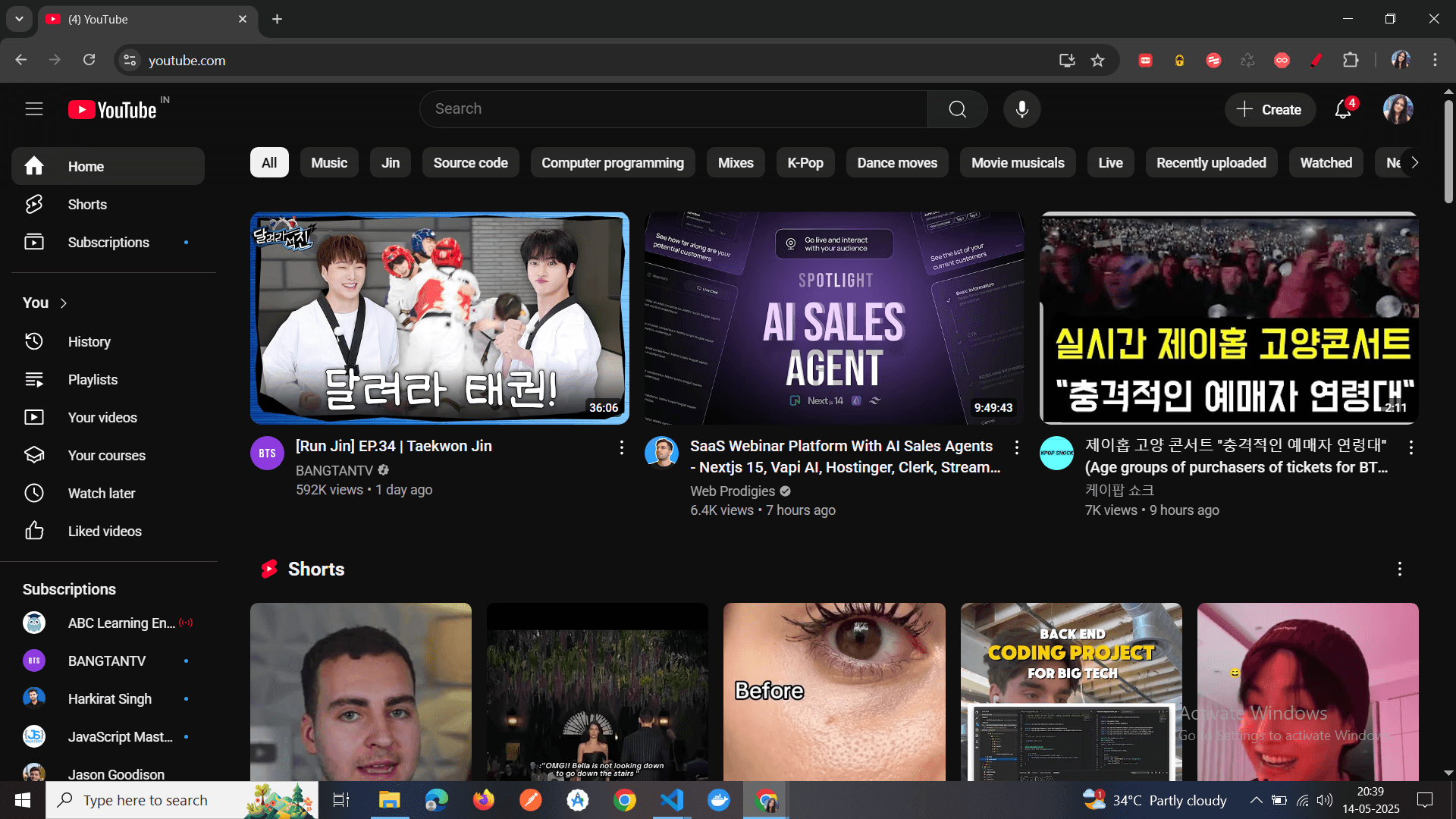Open Watch later list
Screen dimensions: 1456x819
click(x=101, y=494)
